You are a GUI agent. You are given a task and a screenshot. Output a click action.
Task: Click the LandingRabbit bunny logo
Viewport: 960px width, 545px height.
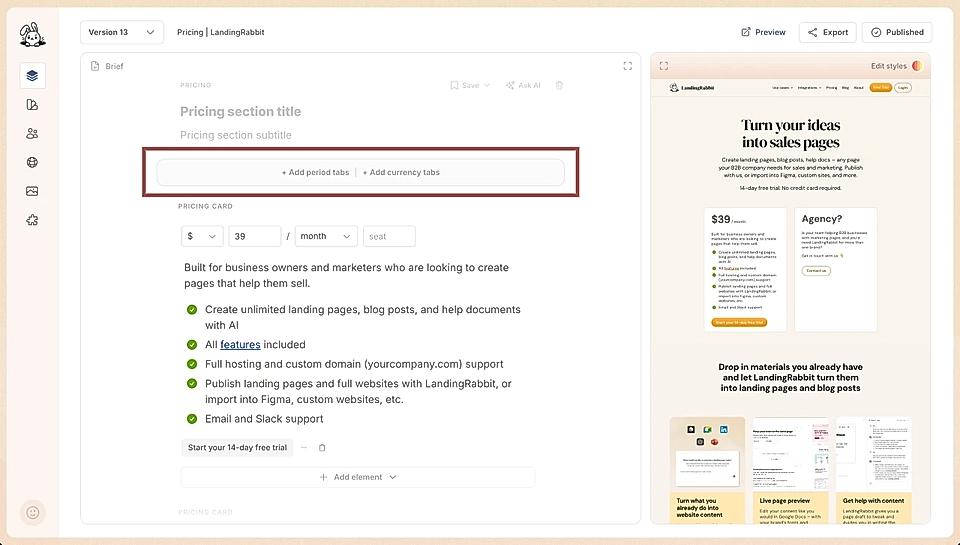pos(32,35)
